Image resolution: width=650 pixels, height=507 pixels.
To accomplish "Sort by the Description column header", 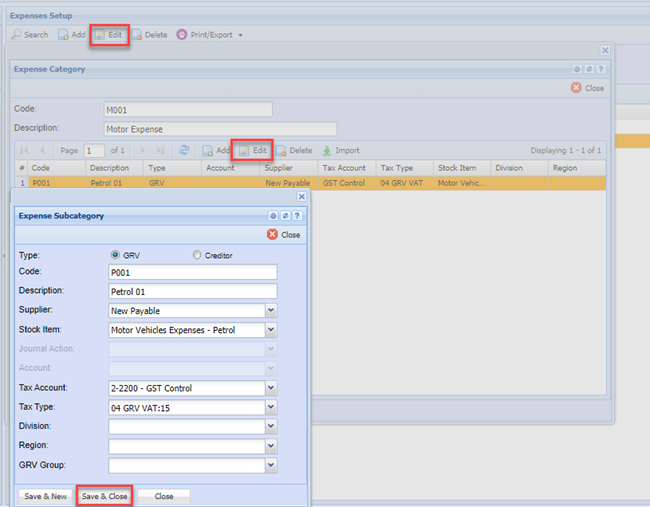I will pyautogui.click(x=110, y=168).
